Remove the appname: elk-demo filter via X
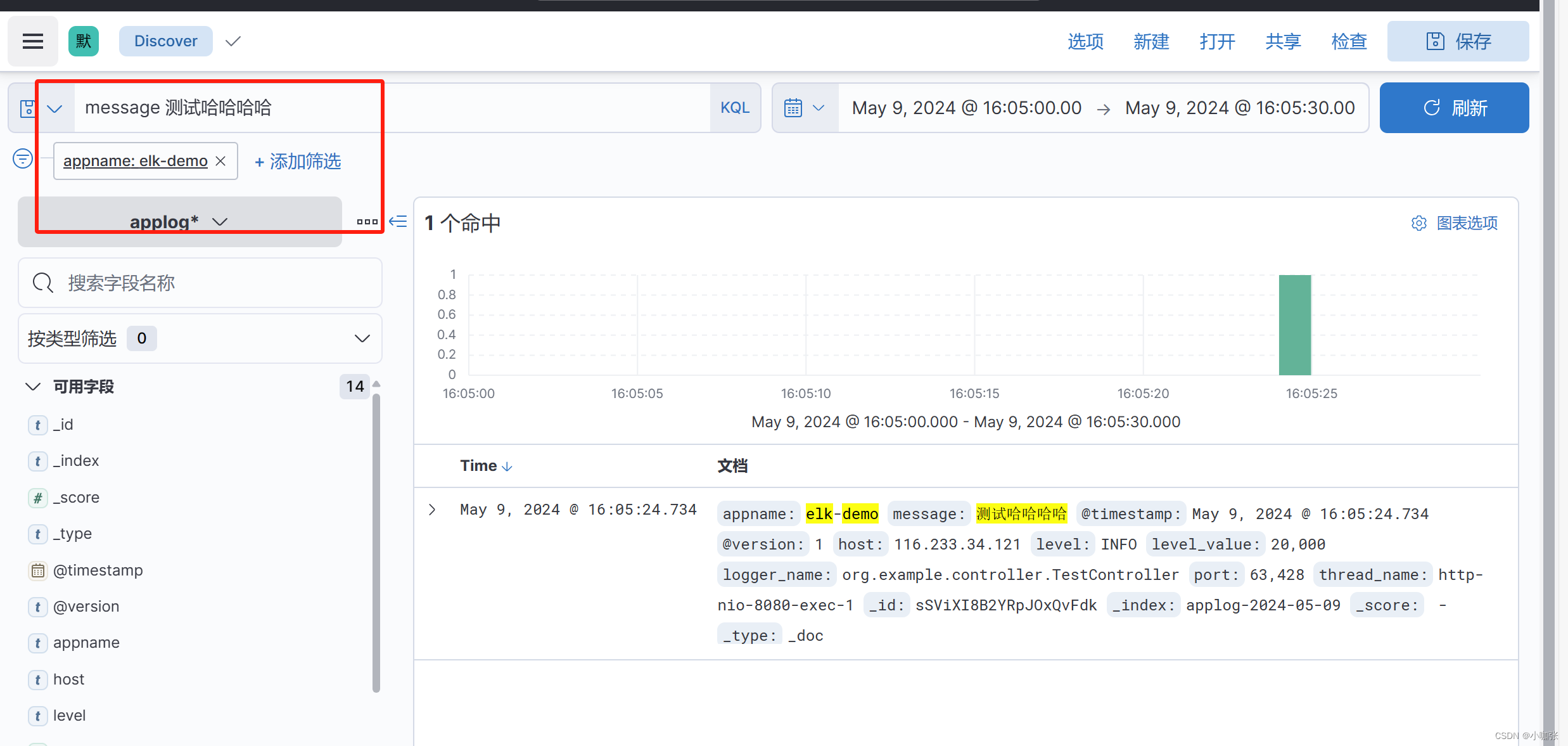This screenshot has width=1568, height=746. (220, 160)
